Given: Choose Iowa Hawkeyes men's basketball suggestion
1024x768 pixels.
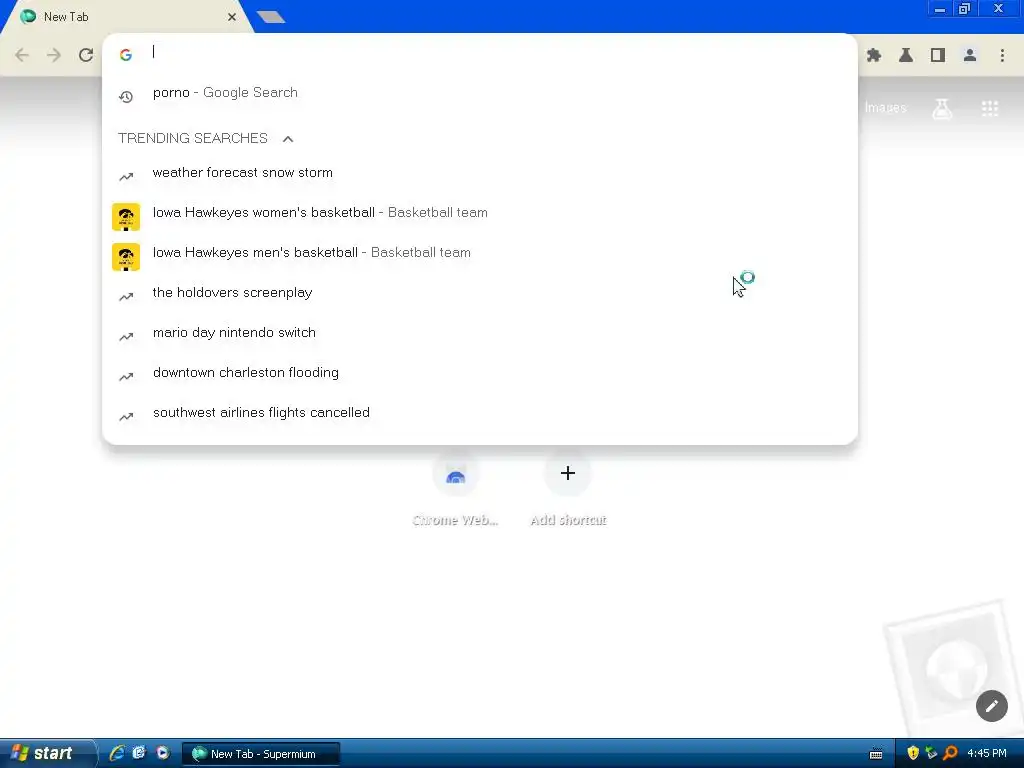Looking at the screenshot, I should pos(480,253).
